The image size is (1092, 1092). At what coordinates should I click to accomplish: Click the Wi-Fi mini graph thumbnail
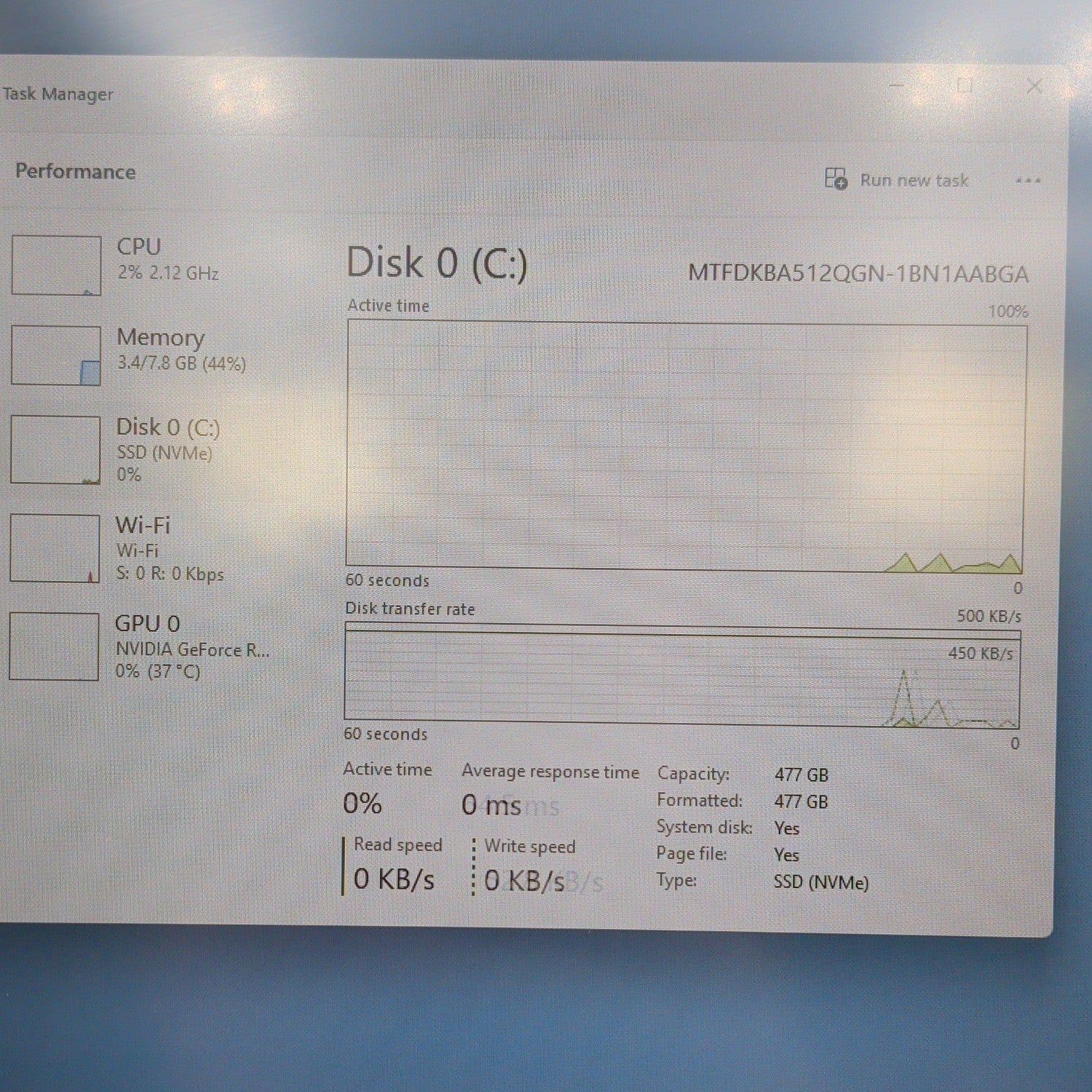point(55,548)
